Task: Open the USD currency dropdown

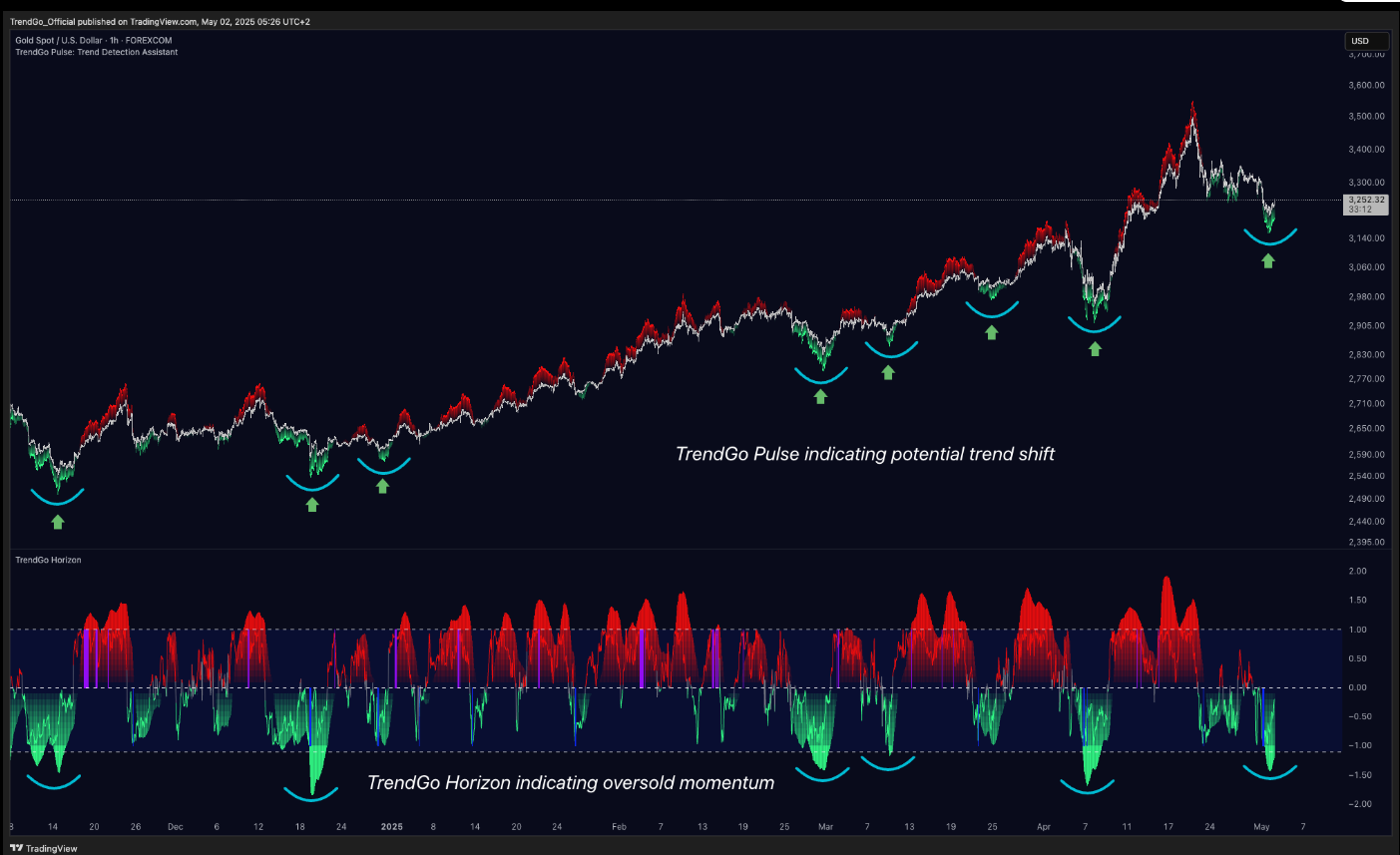Action: tap(1366, 41)
